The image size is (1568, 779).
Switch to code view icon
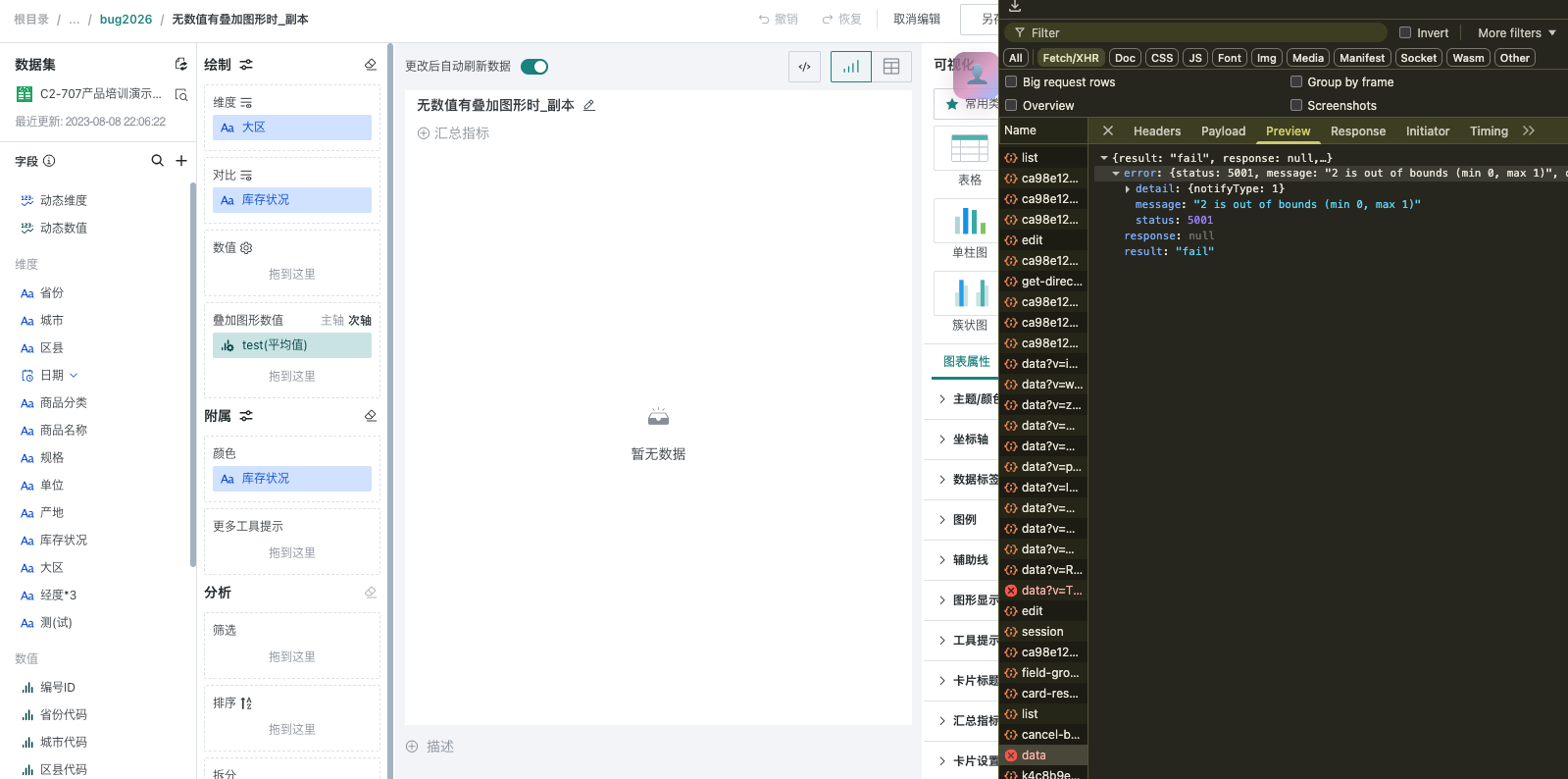(x=805, y=67)
